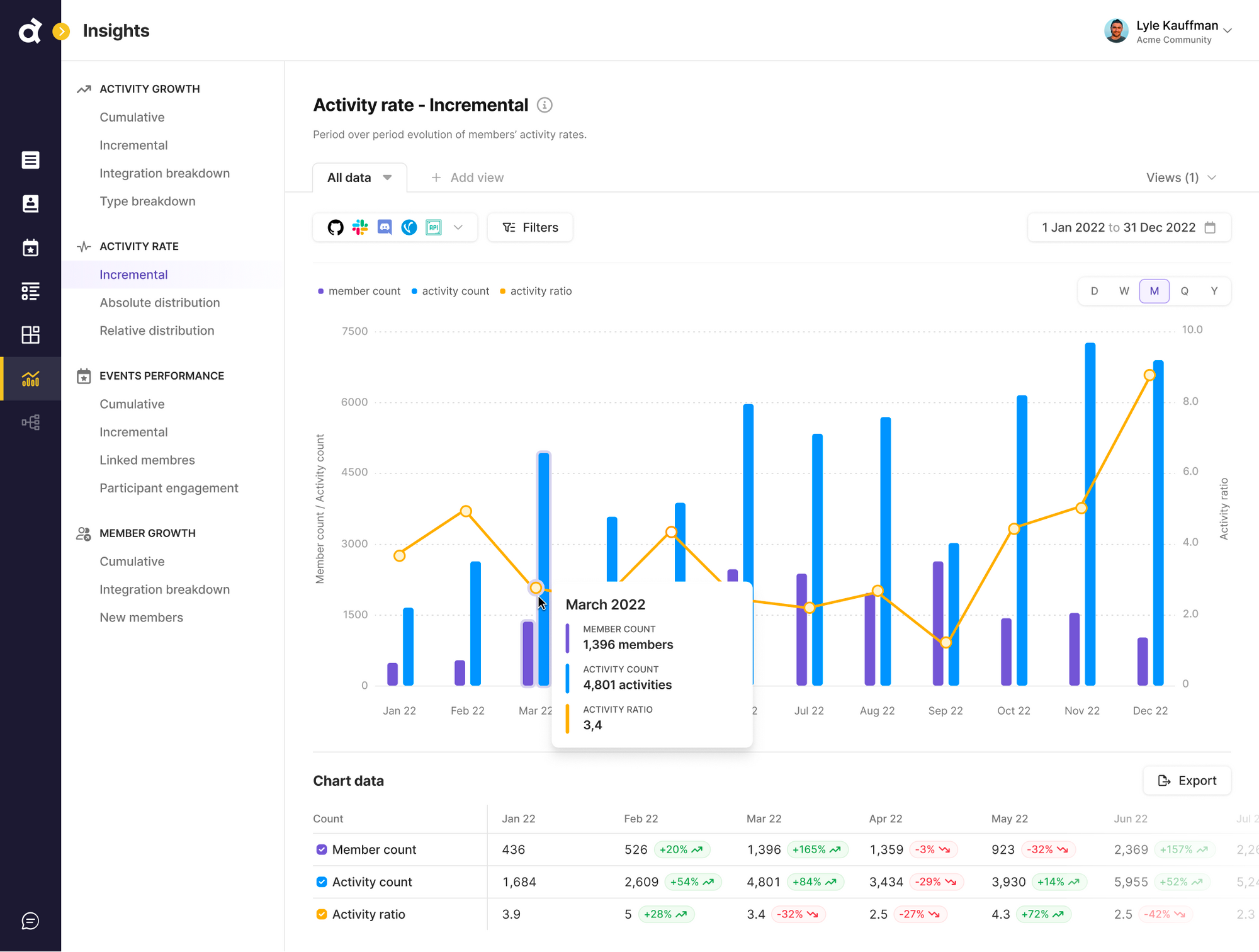Screen dimensions: 1259x952
Task: Open the Views (1) dropdown
Action: (1181, 178)
